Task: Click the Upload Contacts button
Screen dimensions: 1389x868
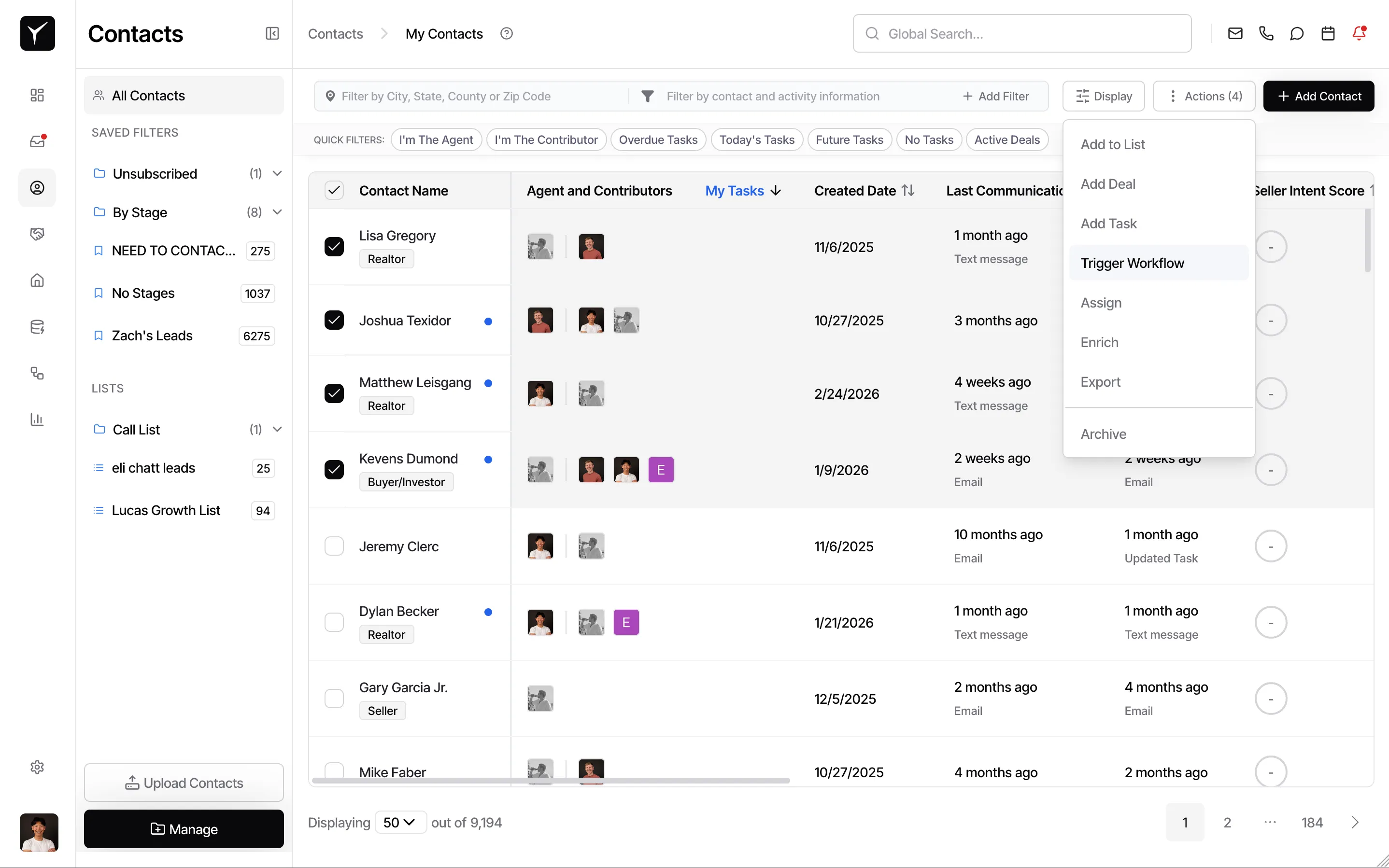Action: 184,783
